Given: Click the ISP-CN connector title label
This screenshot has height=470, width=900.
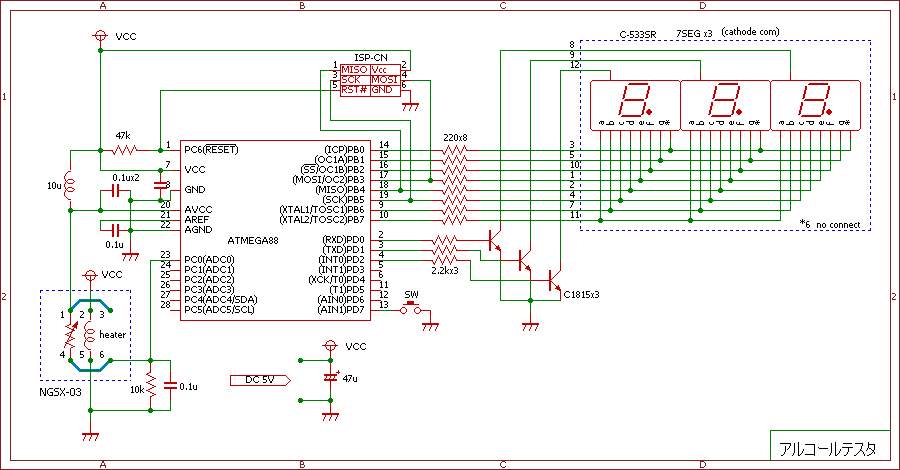Looking at the screenshot, I should point(371,57).
